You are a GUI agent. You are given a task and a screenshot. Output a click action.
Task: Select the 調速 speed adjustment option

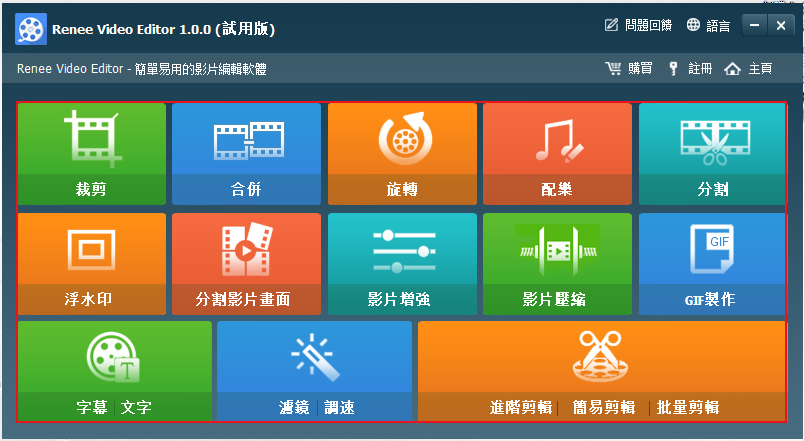339,407
